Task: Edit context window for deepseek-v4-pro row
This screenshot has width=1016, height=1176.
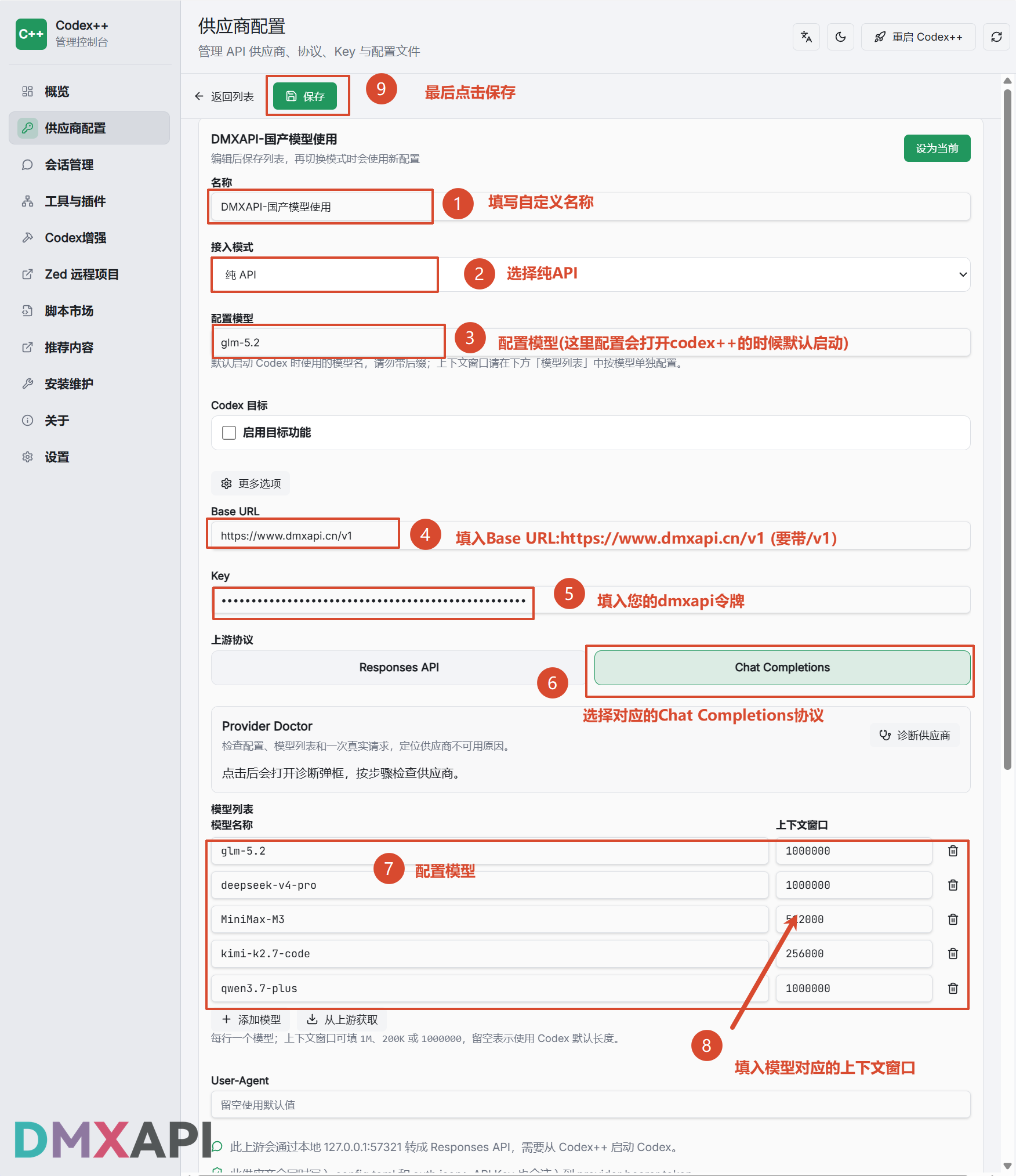Action: point(854,885)
